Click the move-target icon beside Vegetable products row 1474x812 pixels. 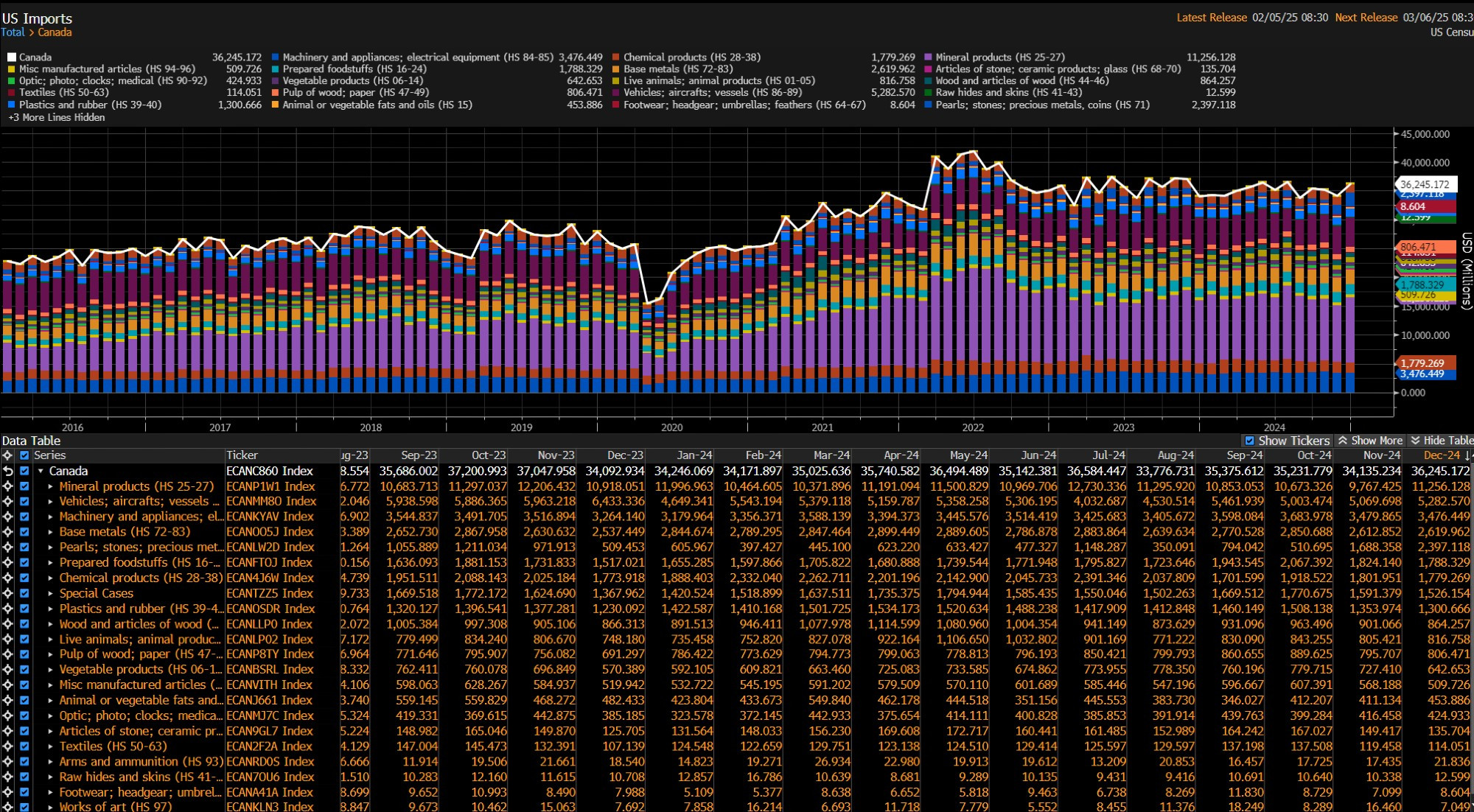(8, 670)
